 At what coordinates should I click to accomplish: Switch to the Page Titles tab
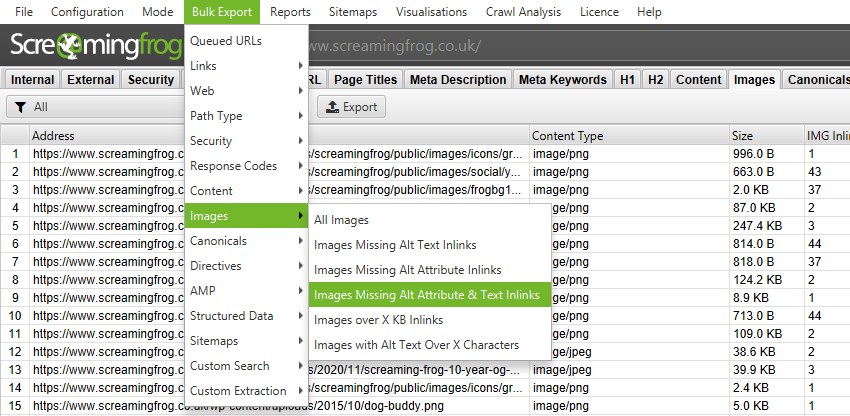[x=365, y=80]
